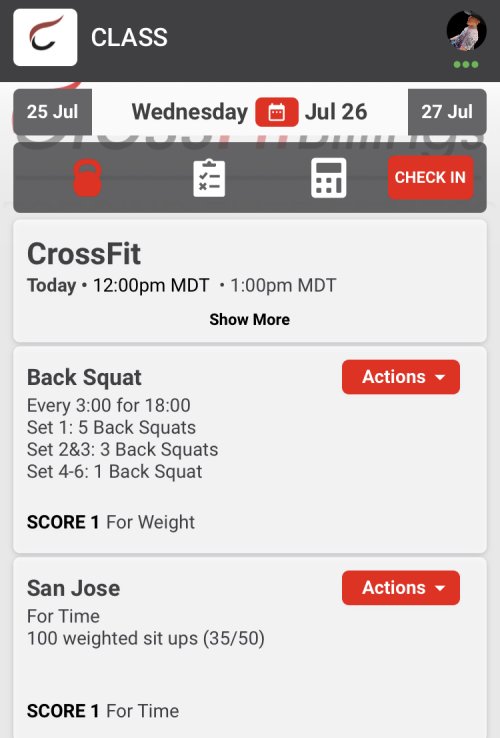The height and width of the screenshot is (738, 500).
Task: Tap San Jose SCORE 1 For Time
Action: pyautogui.click(x=103, y=711)
